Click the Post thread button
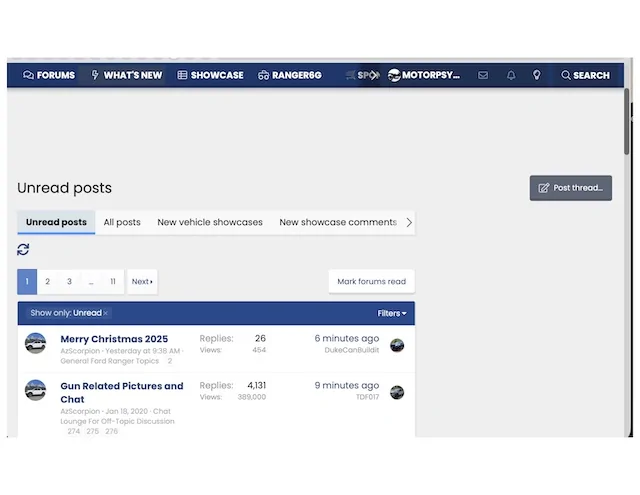 (571, 188)
